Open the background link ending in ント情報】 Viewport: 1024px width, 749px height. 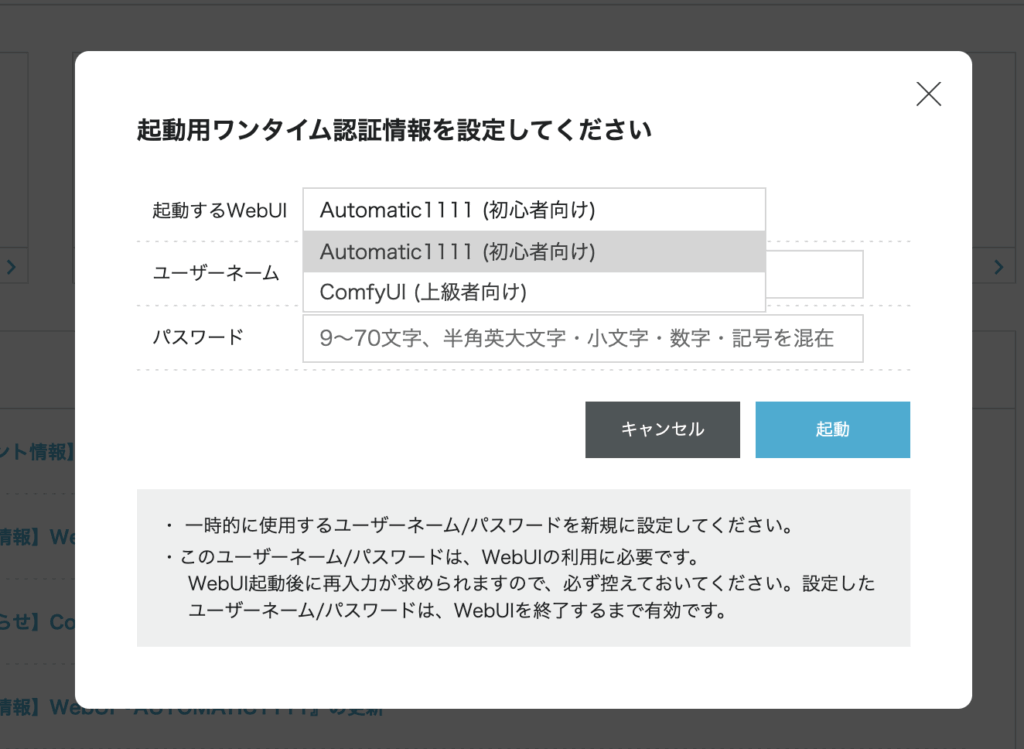click(x=37, y=451)
